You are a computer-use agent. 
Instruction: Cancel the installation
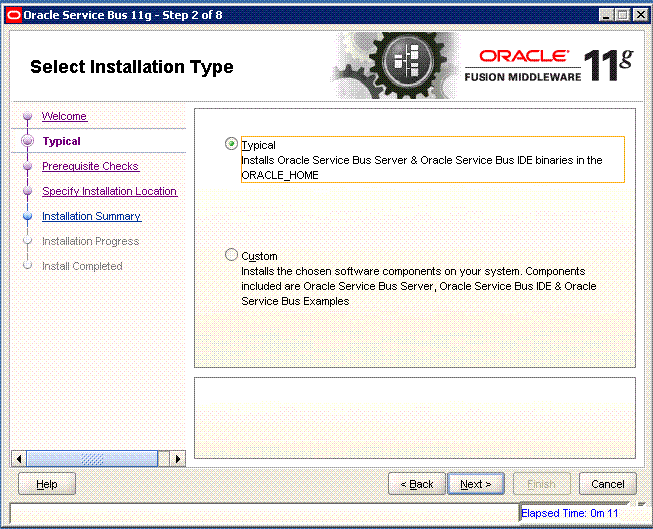608,484
